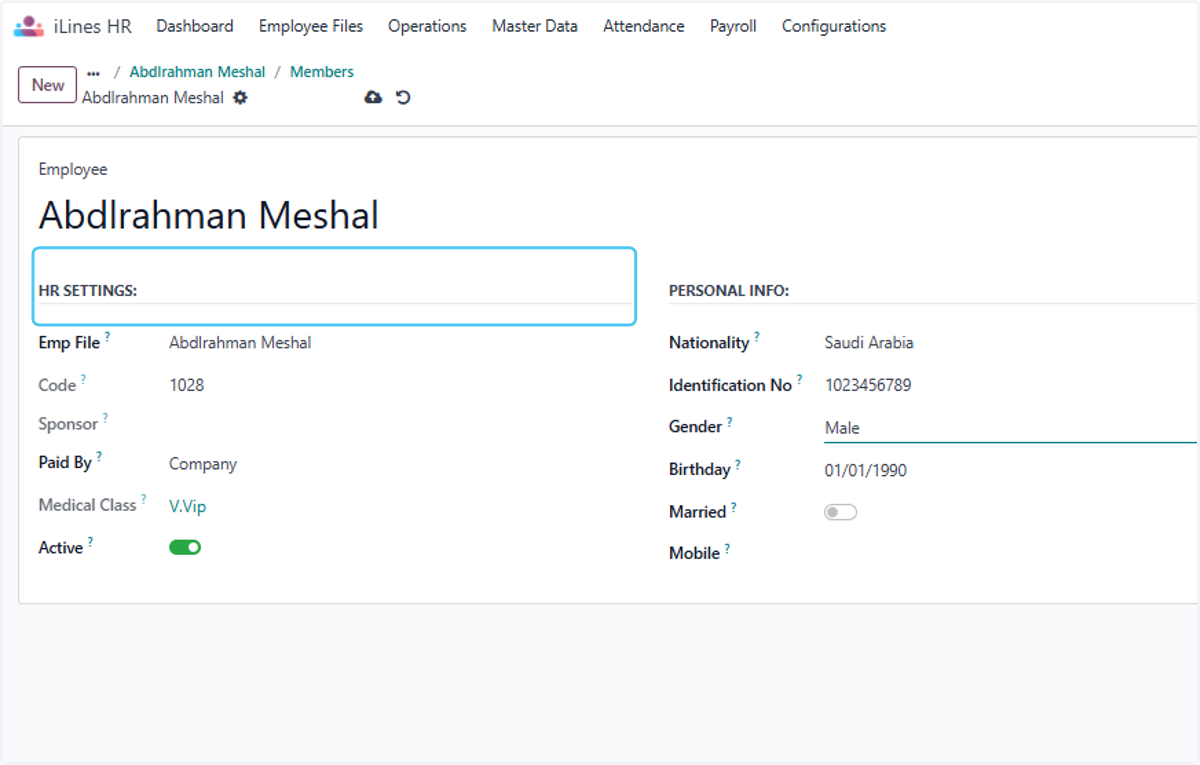Click the large Abdlrahman Meshal employee heading
Image resolution: width=1200 pixels, height=765 pixels.
click(x=209, y=215)
